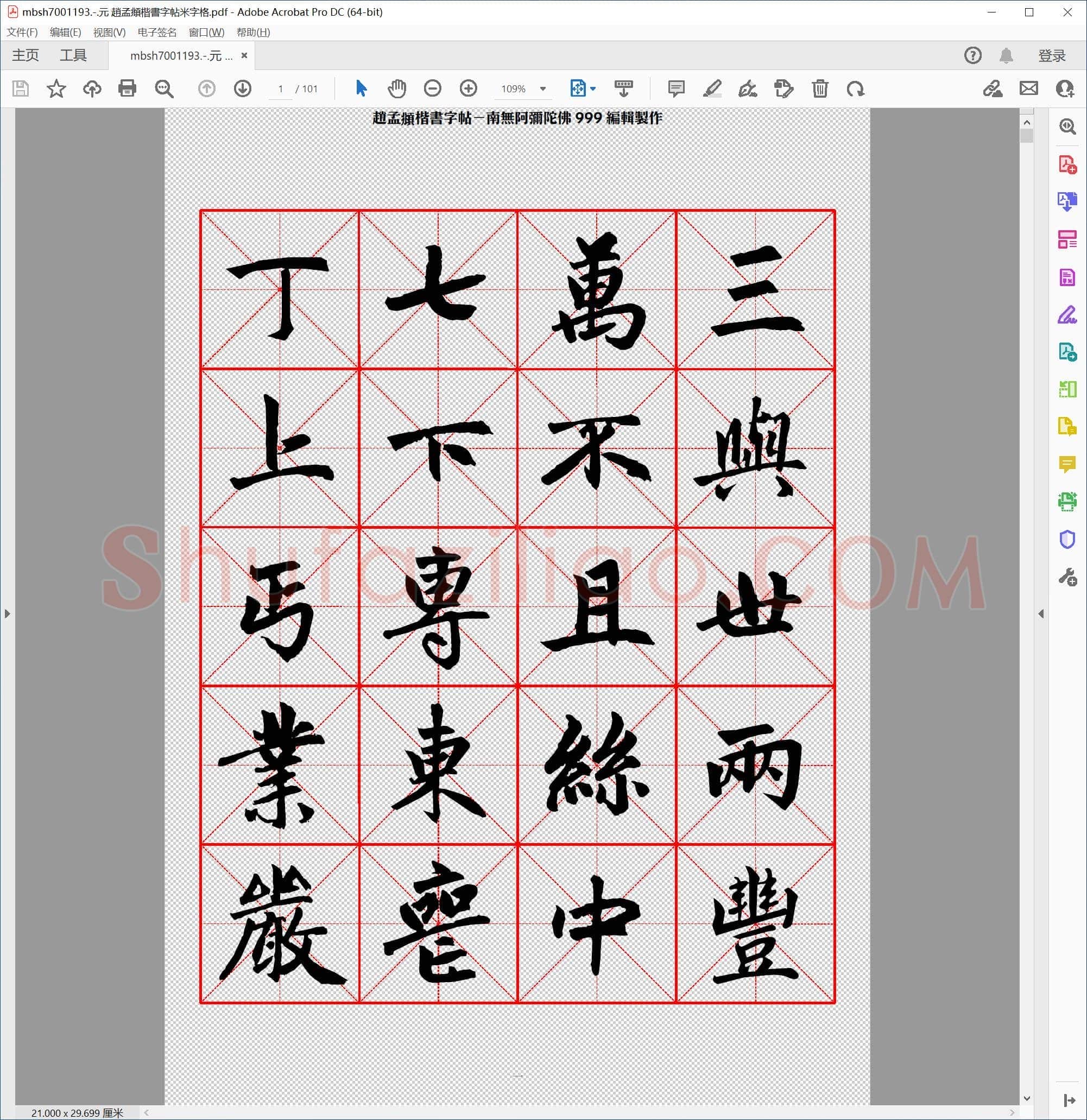Click the Print icon
The height and width of the screenshot is (1120, 1087).
(x=127, y=88)
